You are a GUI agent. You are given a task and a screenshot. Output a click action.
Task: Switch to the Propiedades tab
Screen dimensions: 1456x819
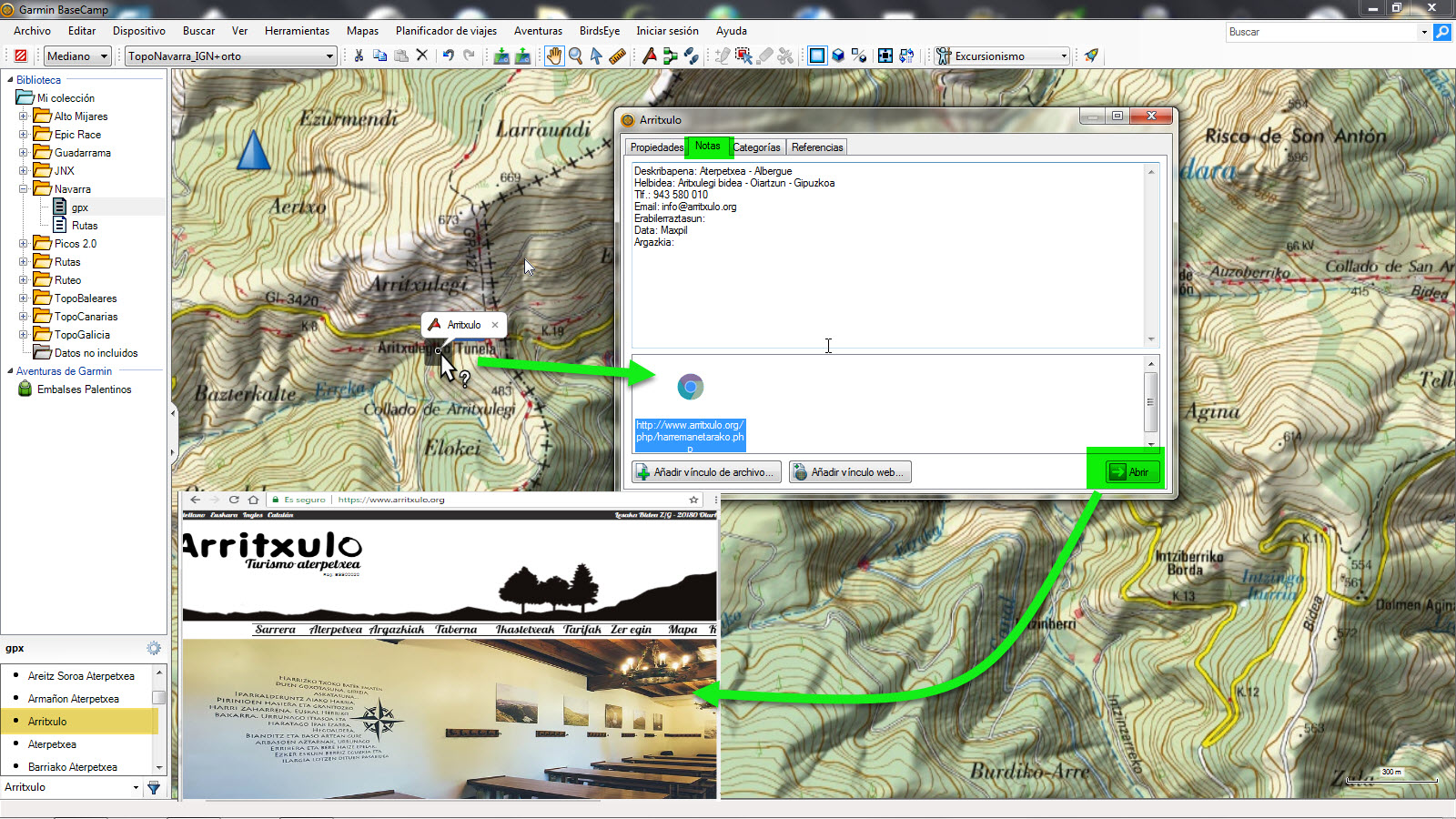coord(656,147)
